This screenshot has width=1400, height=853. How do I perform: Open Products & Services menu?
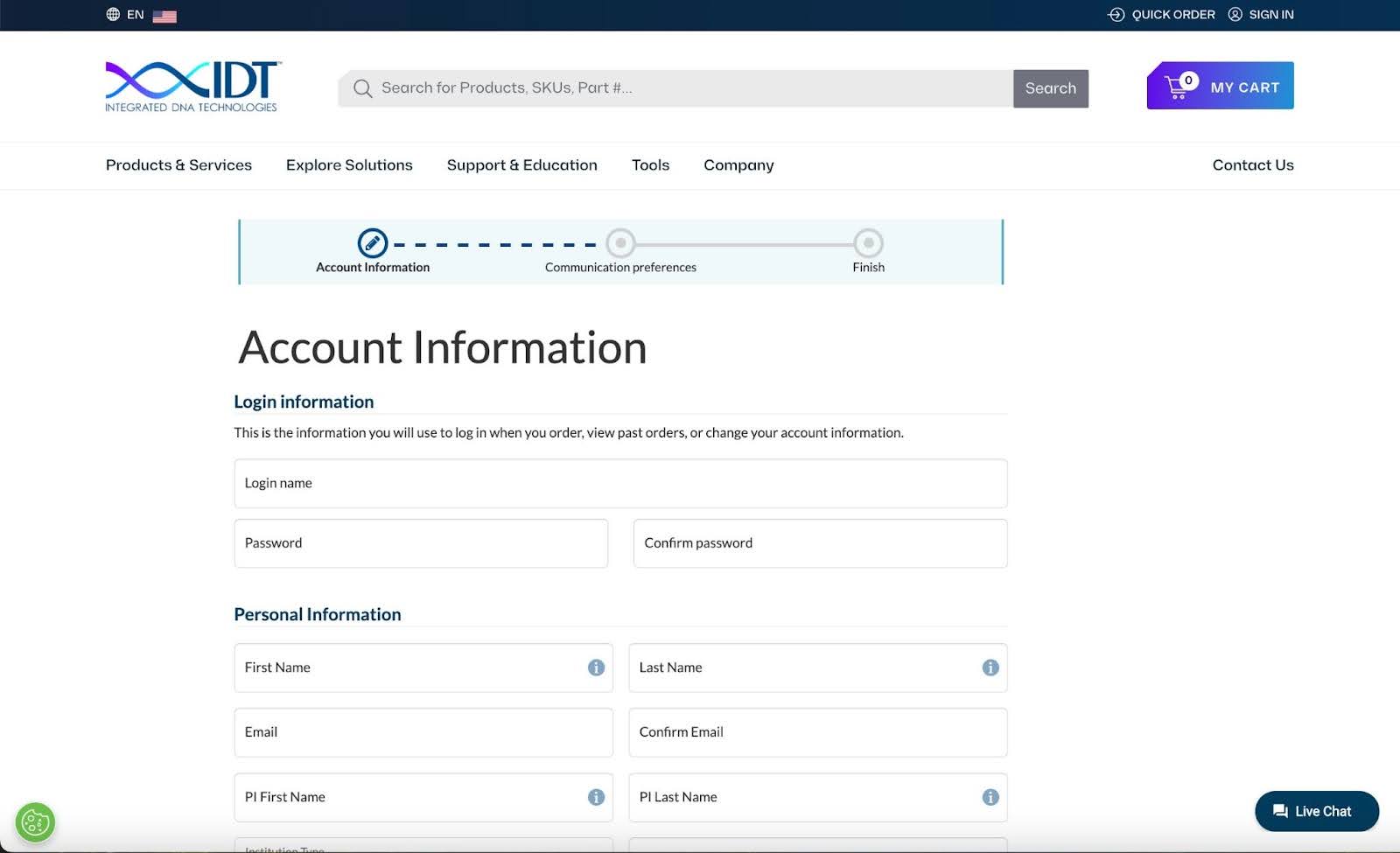178,165
